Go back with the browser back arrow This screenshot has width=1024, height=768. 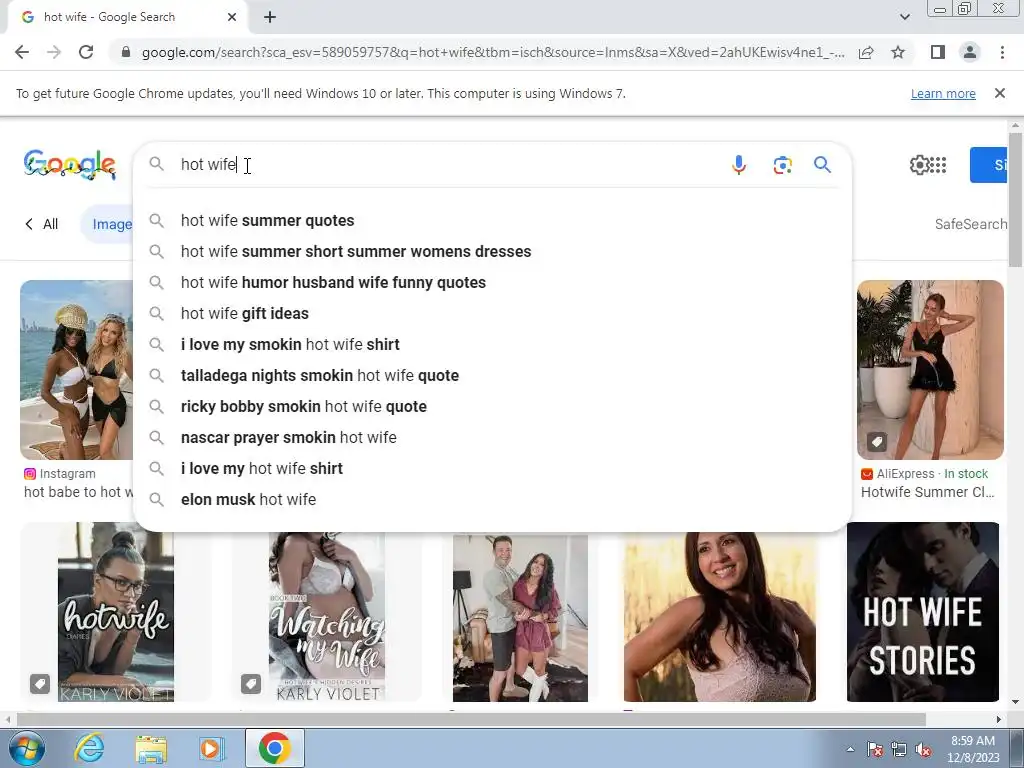[x=22, y=52]
